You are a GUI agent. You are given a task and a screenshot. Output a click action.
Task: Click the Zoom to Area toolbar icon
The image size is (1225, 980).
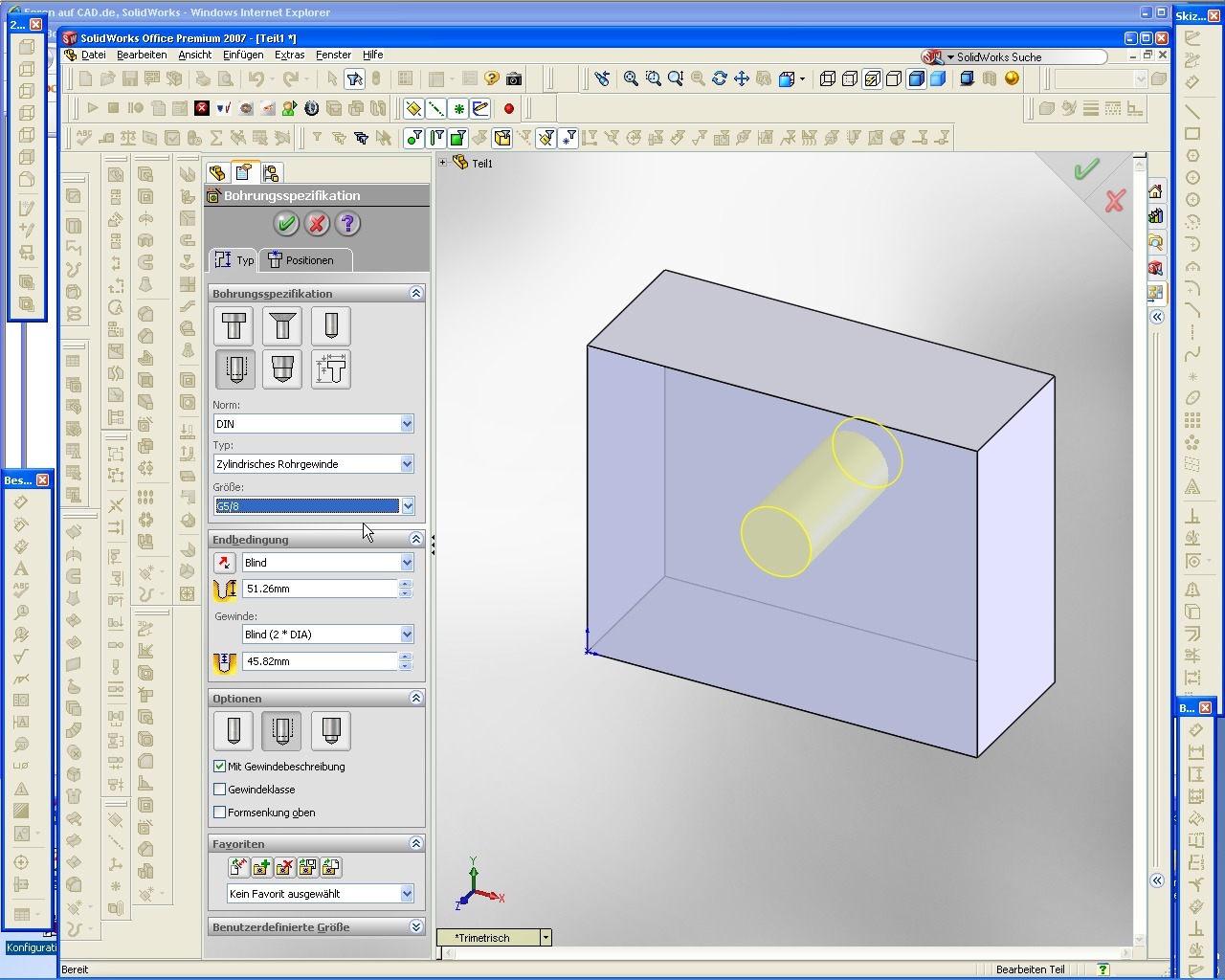pos(653,79)
